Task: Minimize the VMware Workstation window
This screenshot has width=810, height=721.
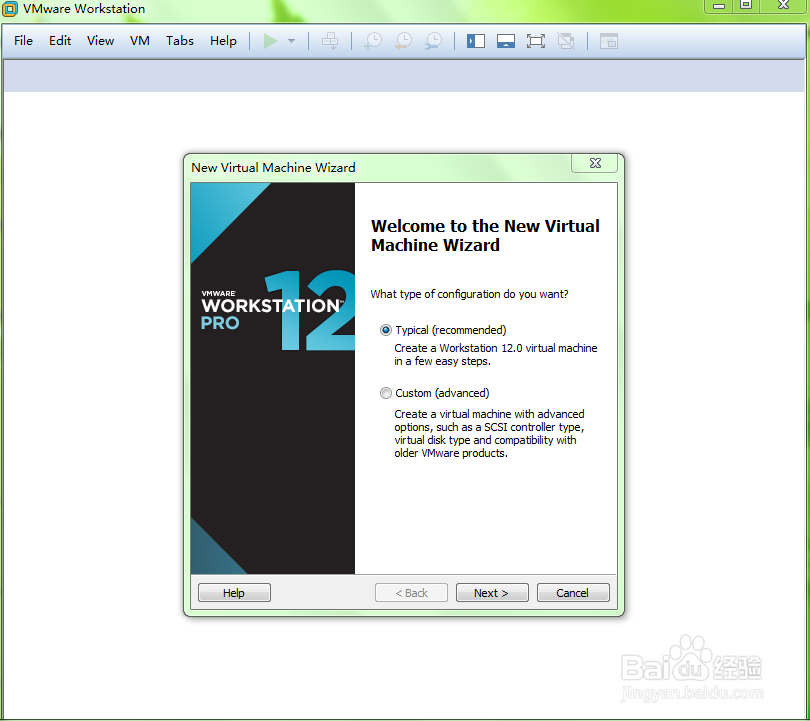Action: [x=719, y=6]
